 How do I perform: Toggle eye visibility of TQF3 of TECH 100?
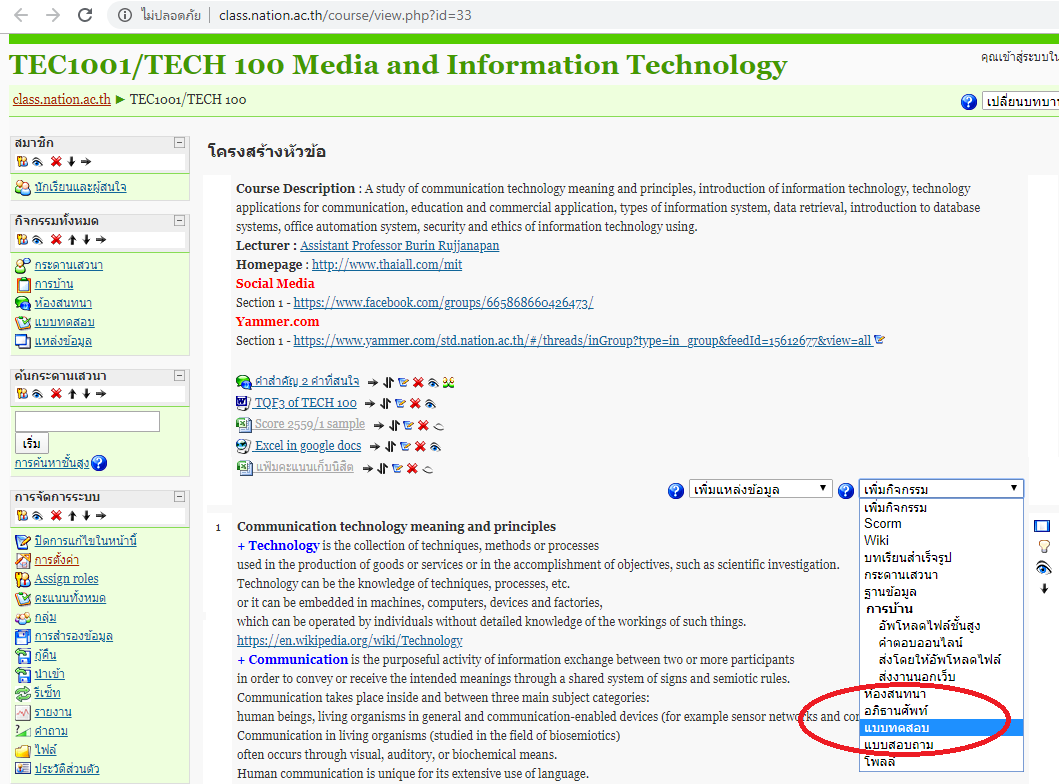[x=430, y=403]
